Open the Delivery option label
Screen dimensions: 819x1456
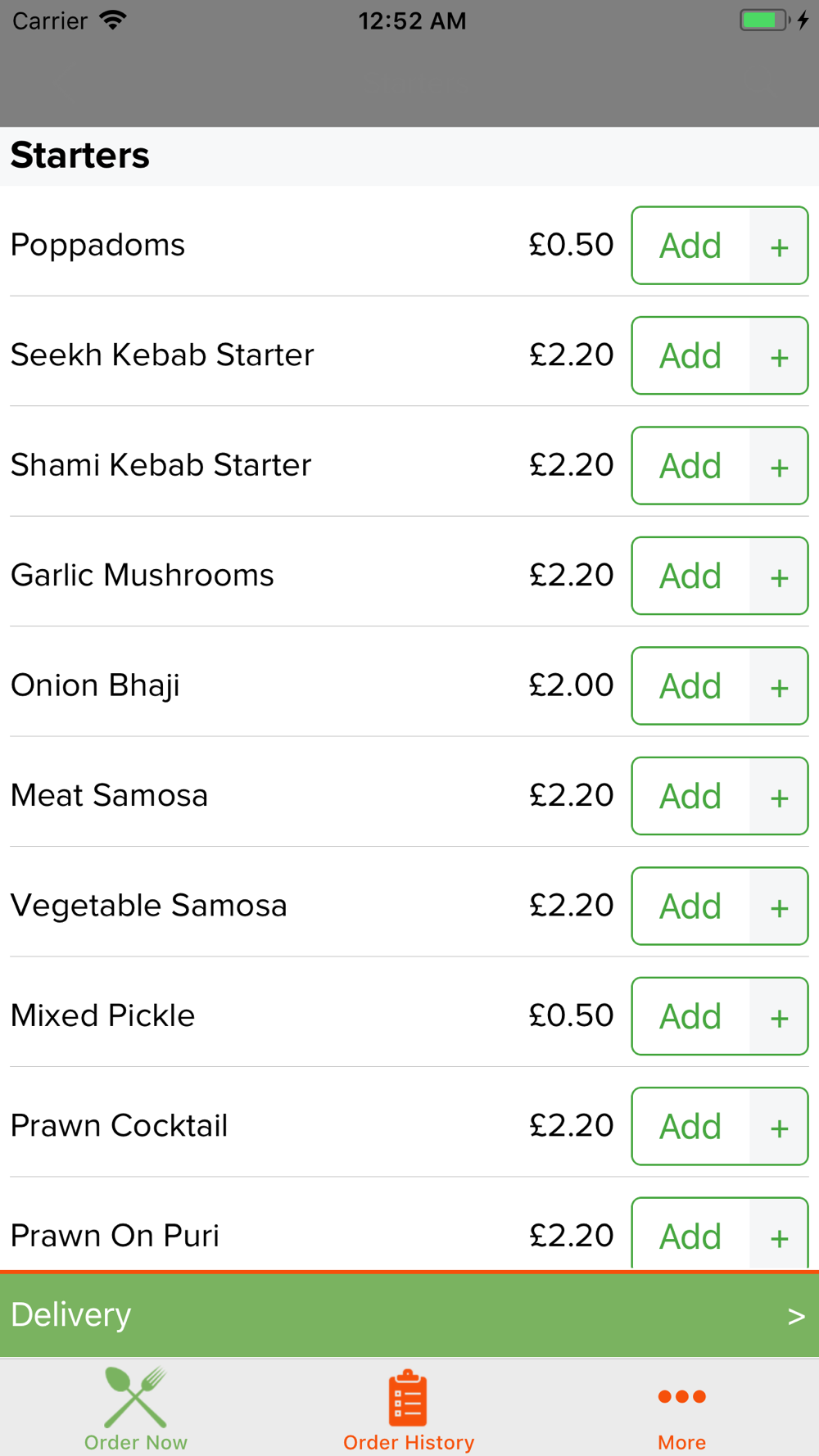click(x=70, y=1314)
